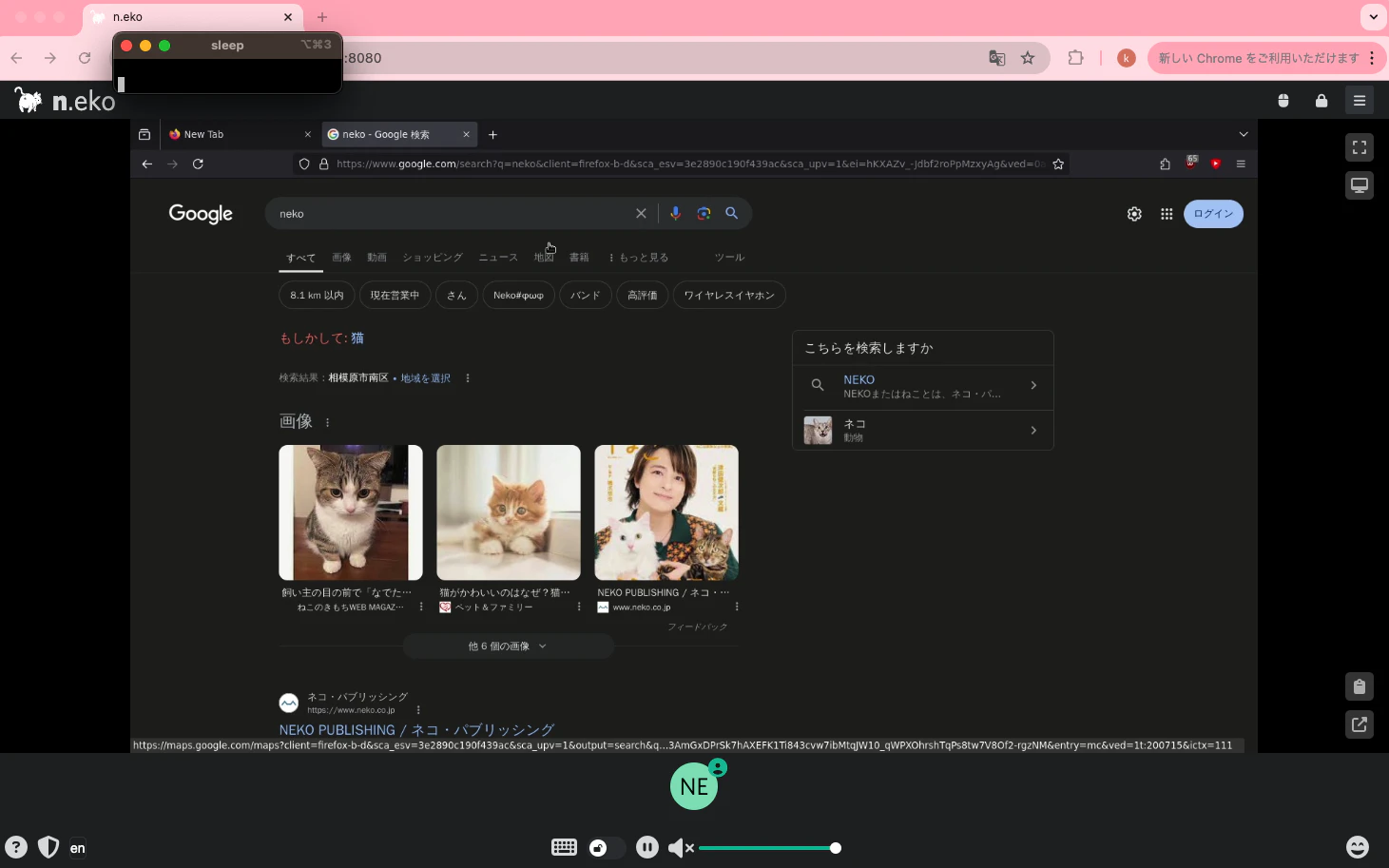Close the 'neko - Google 検索' tab
This screenshot has width=1389, height=868.
466,134
